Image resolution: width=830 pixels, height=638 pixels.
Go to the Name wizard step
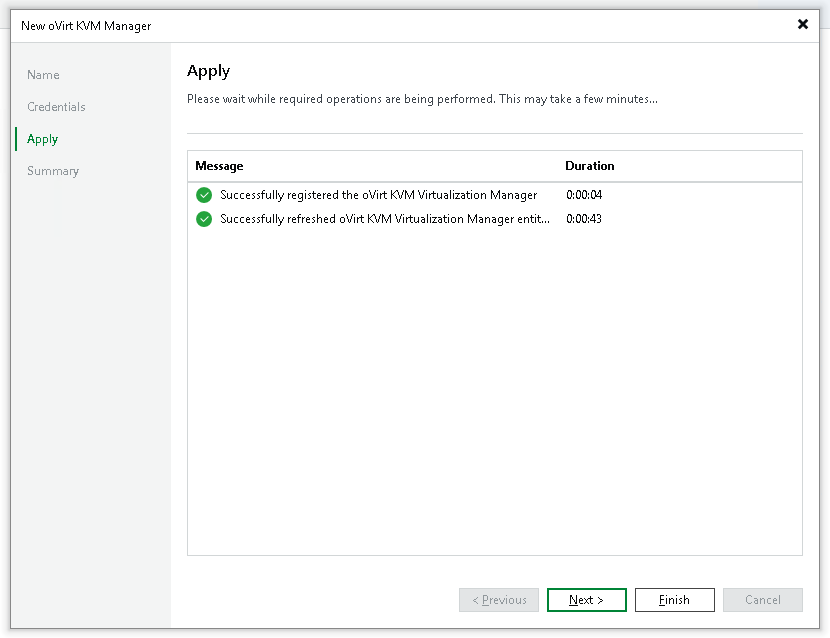point(43,75)
